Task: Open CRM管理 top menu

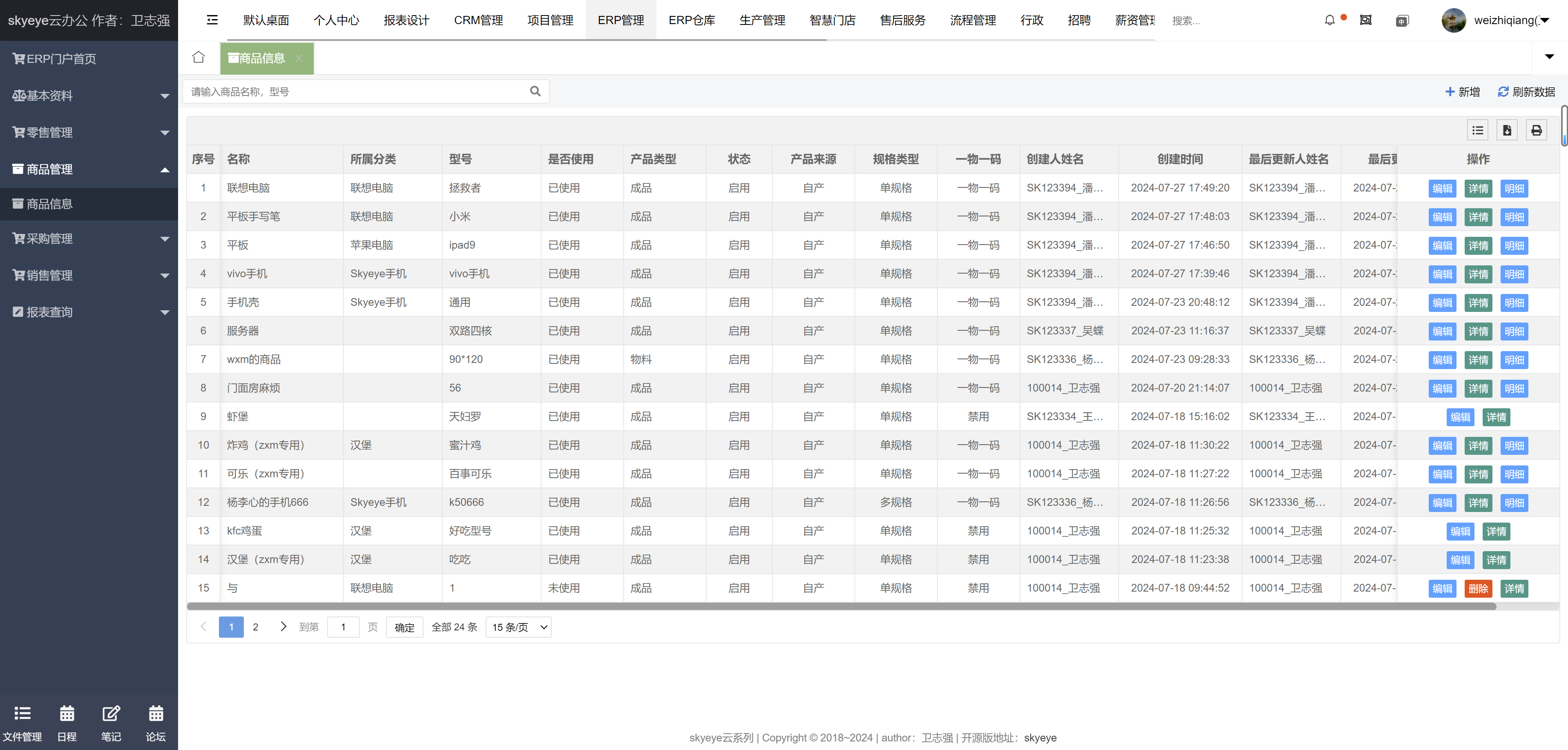Action: tap(478, 20)
